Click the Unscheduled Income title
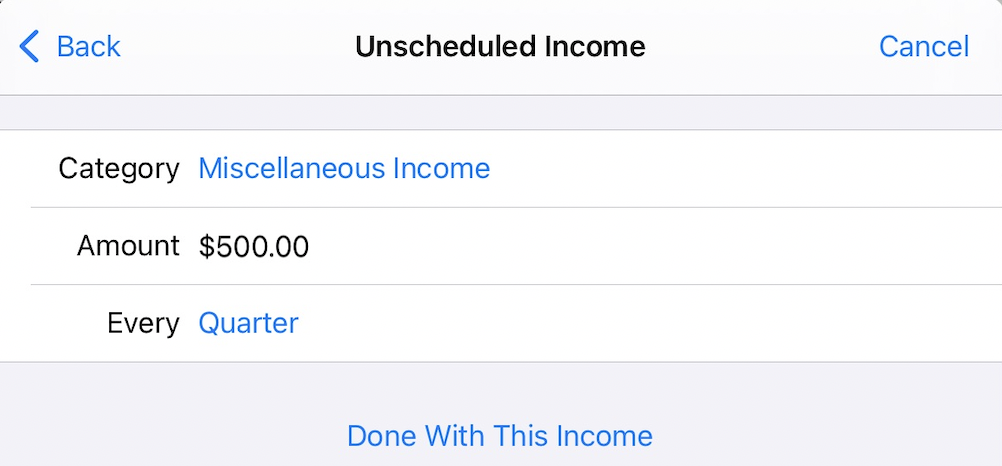The image size is (1002, 466). click(500, 47)
